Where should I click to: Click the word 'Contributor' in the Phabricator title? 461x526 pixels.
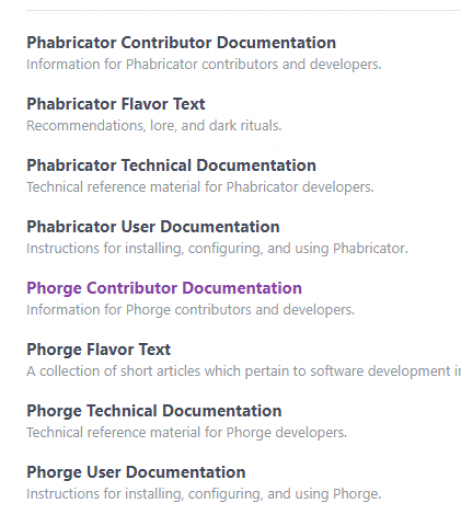tap(166, 43)
